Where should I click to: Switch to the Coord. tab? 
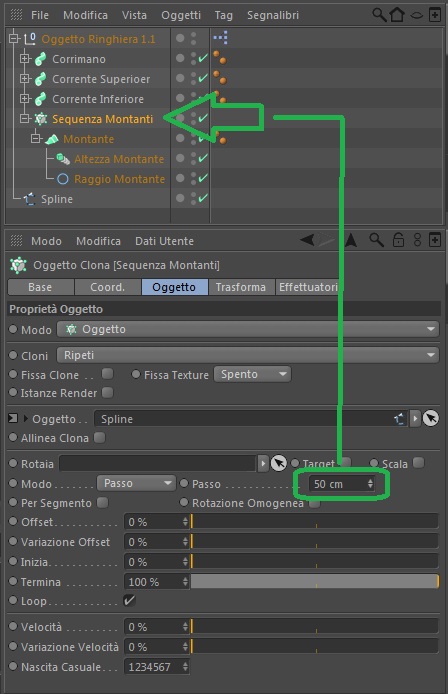(x=108, y=287)
